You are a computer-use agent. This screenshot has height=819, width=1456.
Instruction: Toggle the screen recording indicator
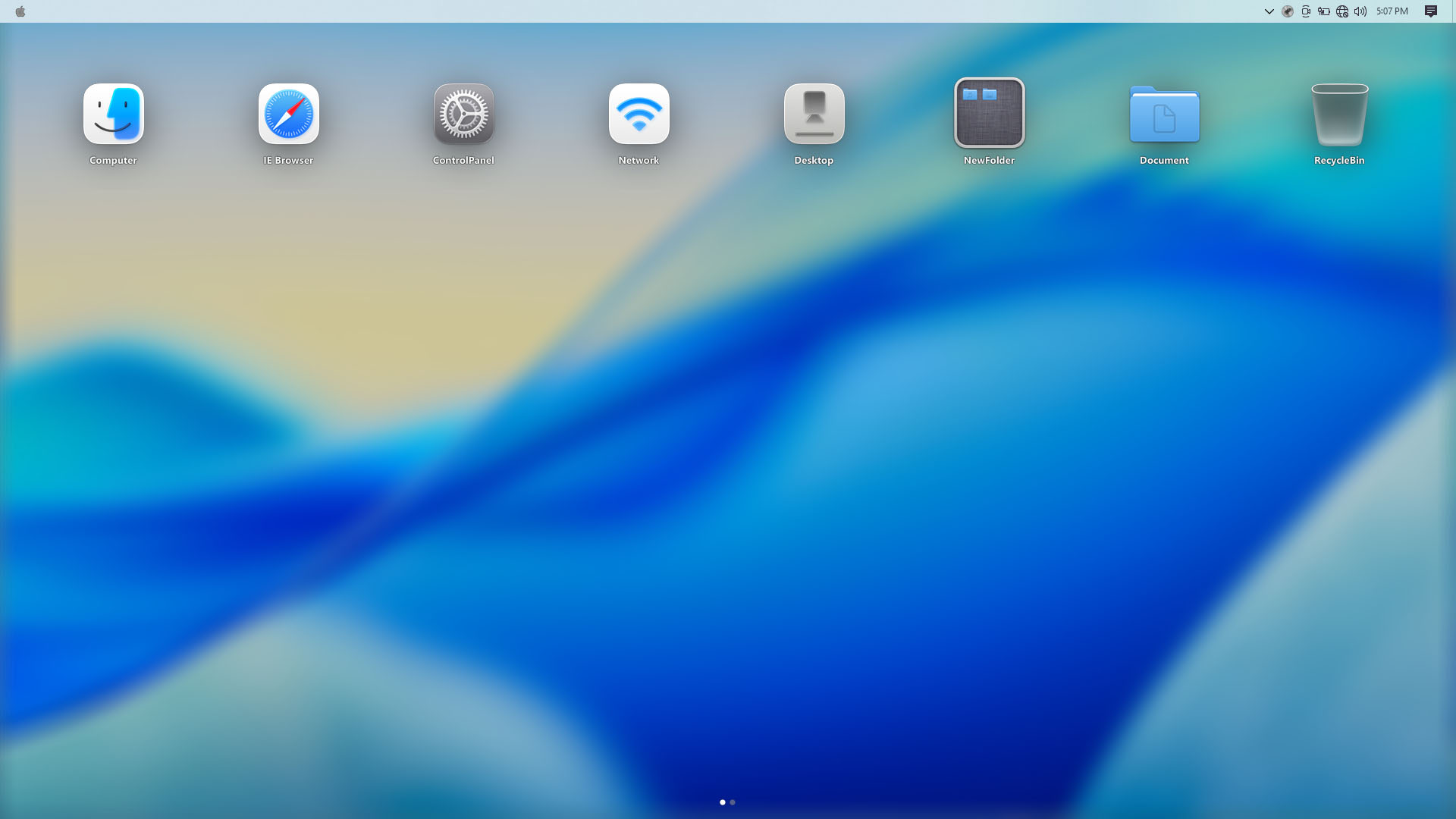[x=1307, y=11]
